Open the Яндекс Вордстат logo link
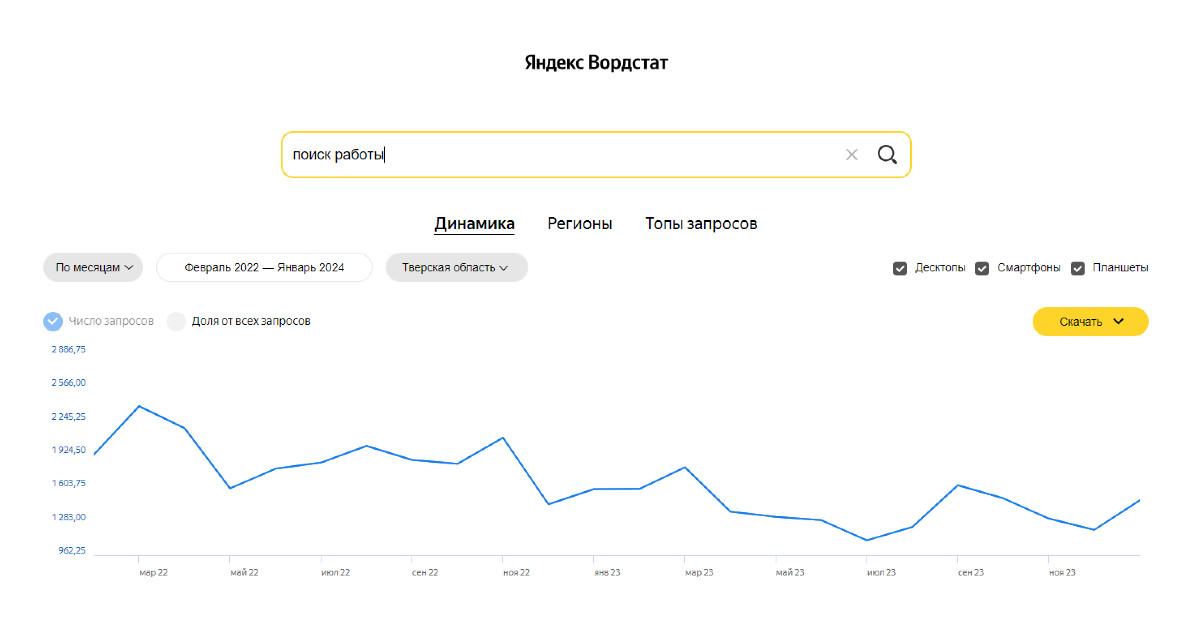The width and height of the screenshot is (1200, 630). click(596, 63)
